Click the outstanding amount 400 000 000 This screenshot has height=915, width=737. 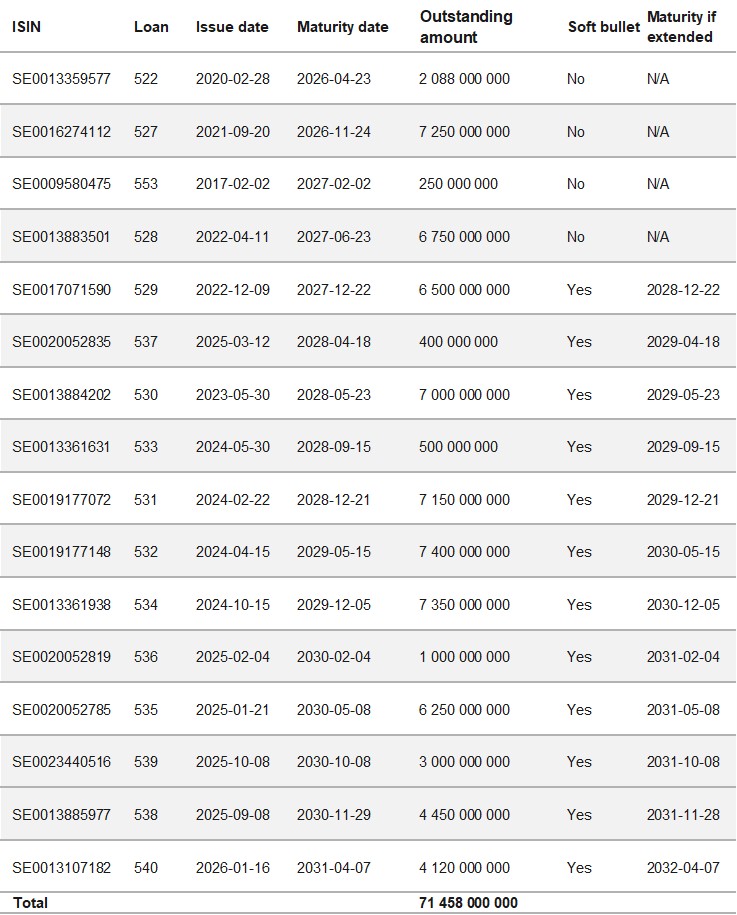point(458,342)
